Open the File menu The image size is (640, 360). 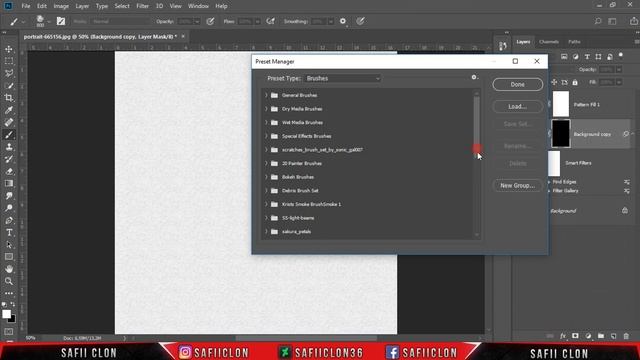coord(26,6)
